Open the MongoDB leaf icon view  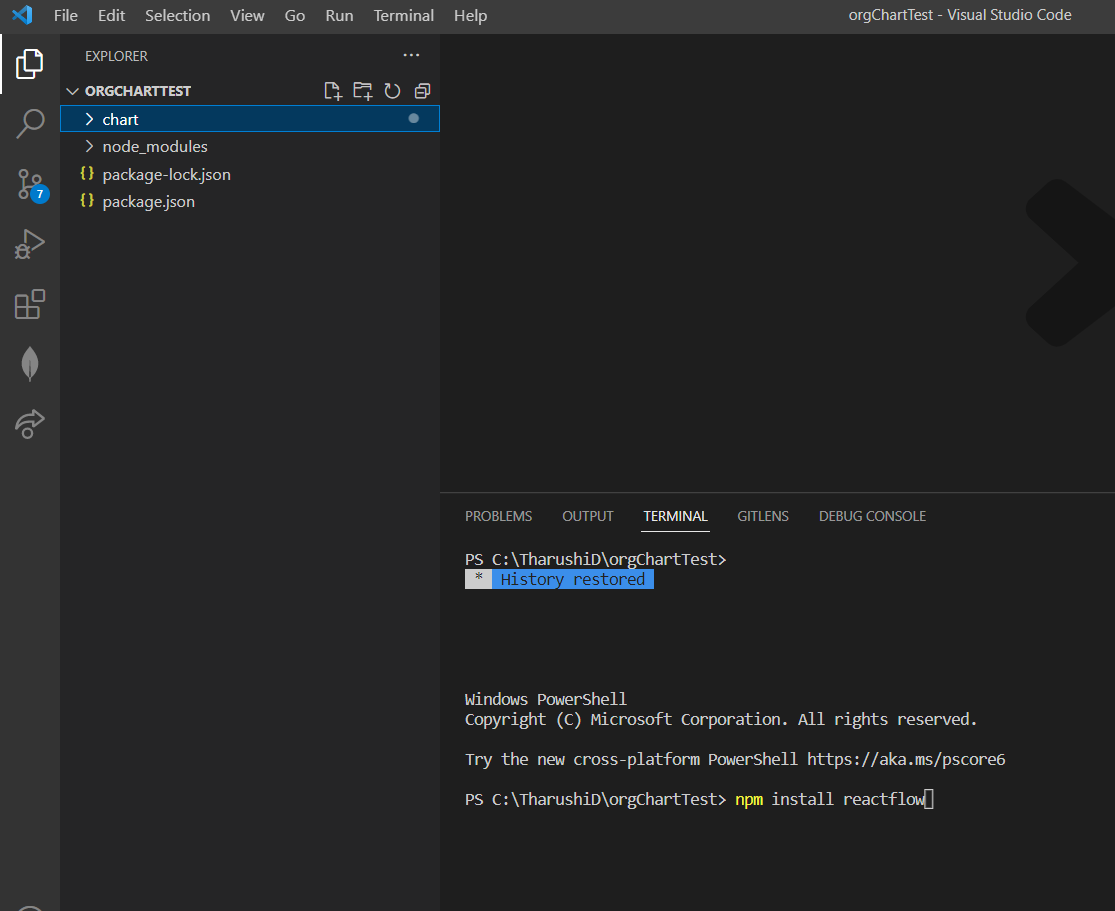pos(30,363)
